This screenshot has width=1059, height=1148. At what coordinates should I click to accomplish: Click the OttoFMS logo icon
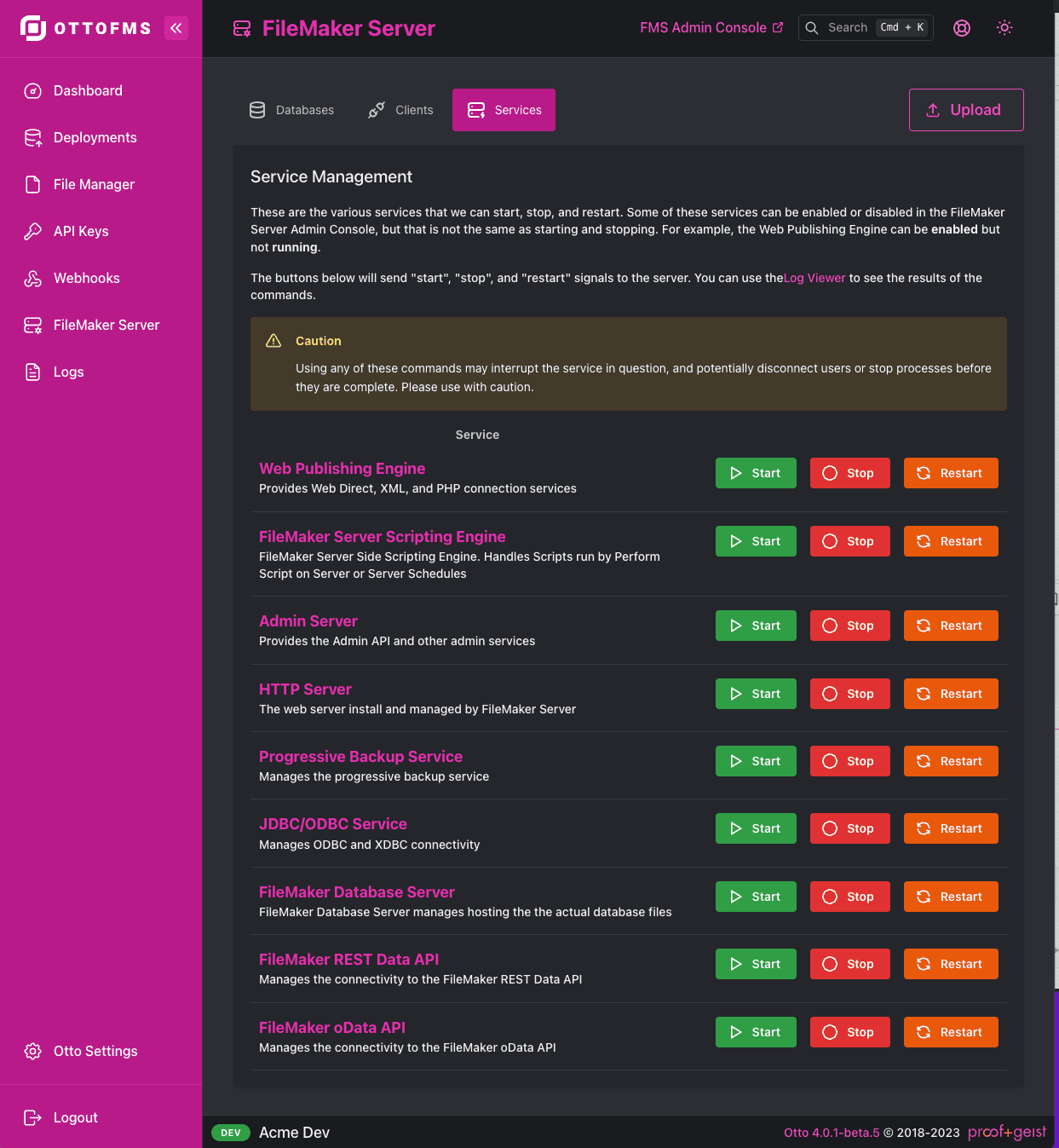point(33,28)
